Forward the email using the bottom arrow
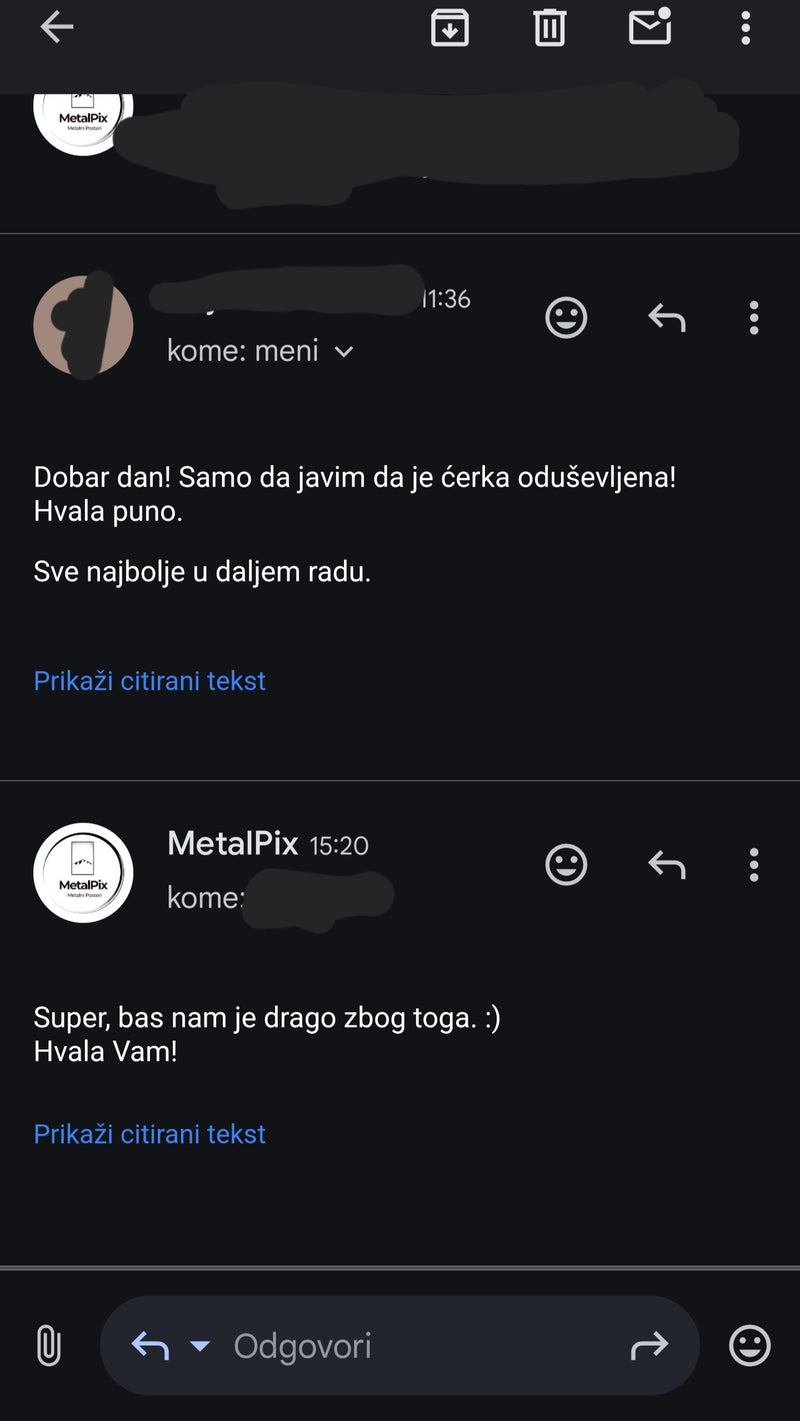The height and width of the screenshot is (1421, 800). (649, 1346)
